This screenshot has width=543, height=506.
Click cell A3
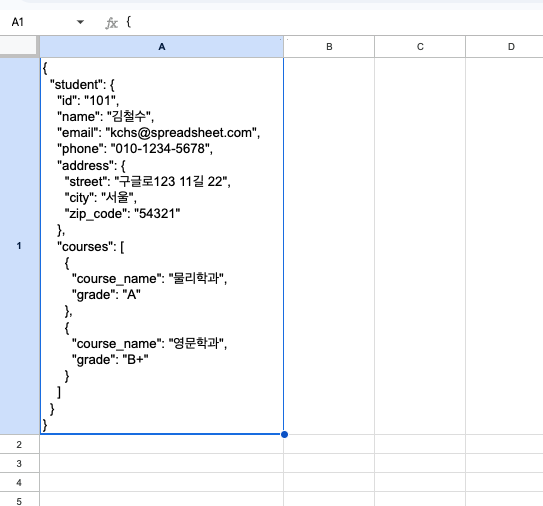tap(162, 463)
